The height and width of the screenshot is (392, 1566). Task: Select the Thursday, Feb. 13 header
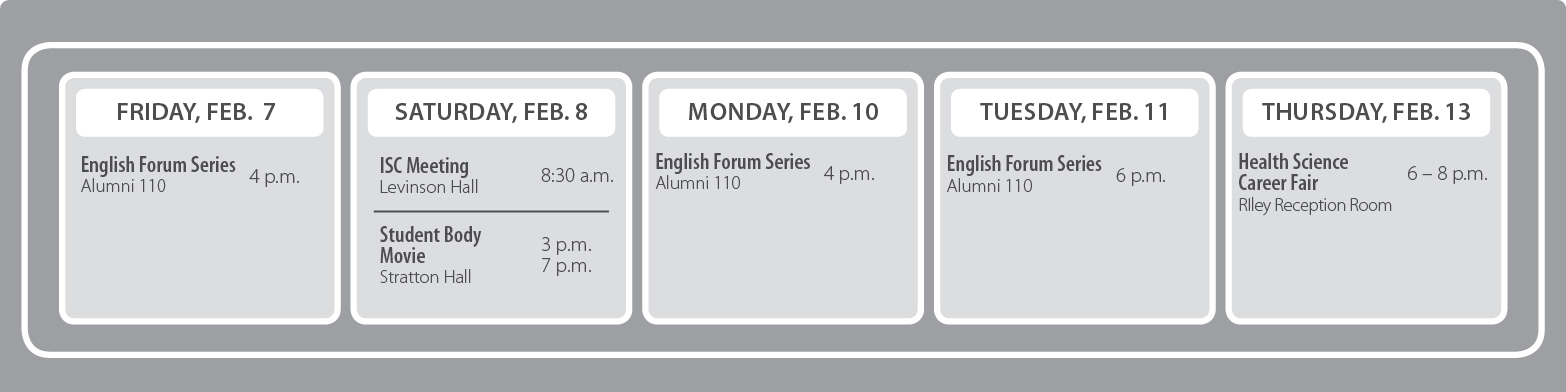click(x=1366, y=113)
